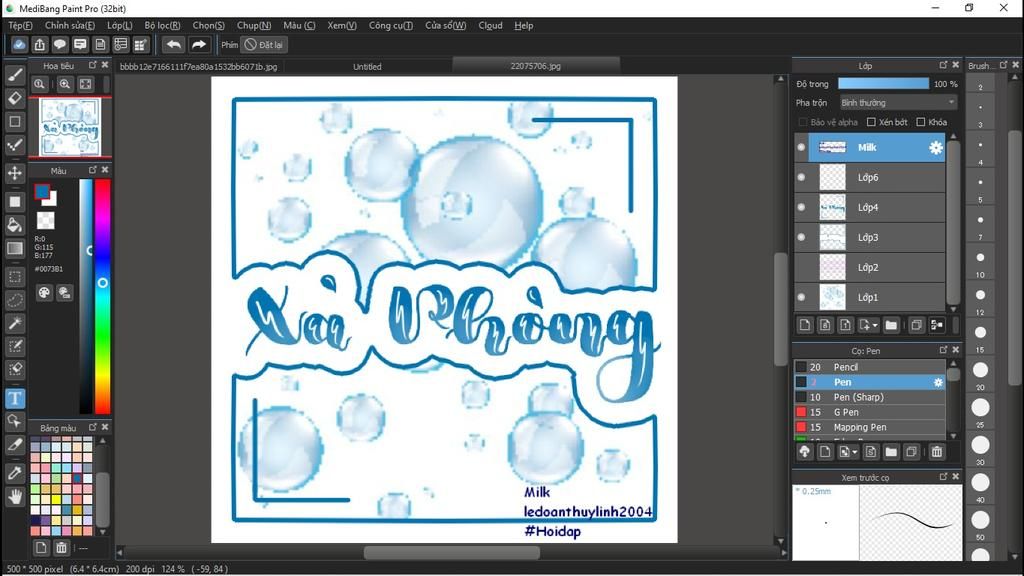Open the Pha trộn blending mode dropdown
Viewport: 1024px width, 576px height.
898,103
